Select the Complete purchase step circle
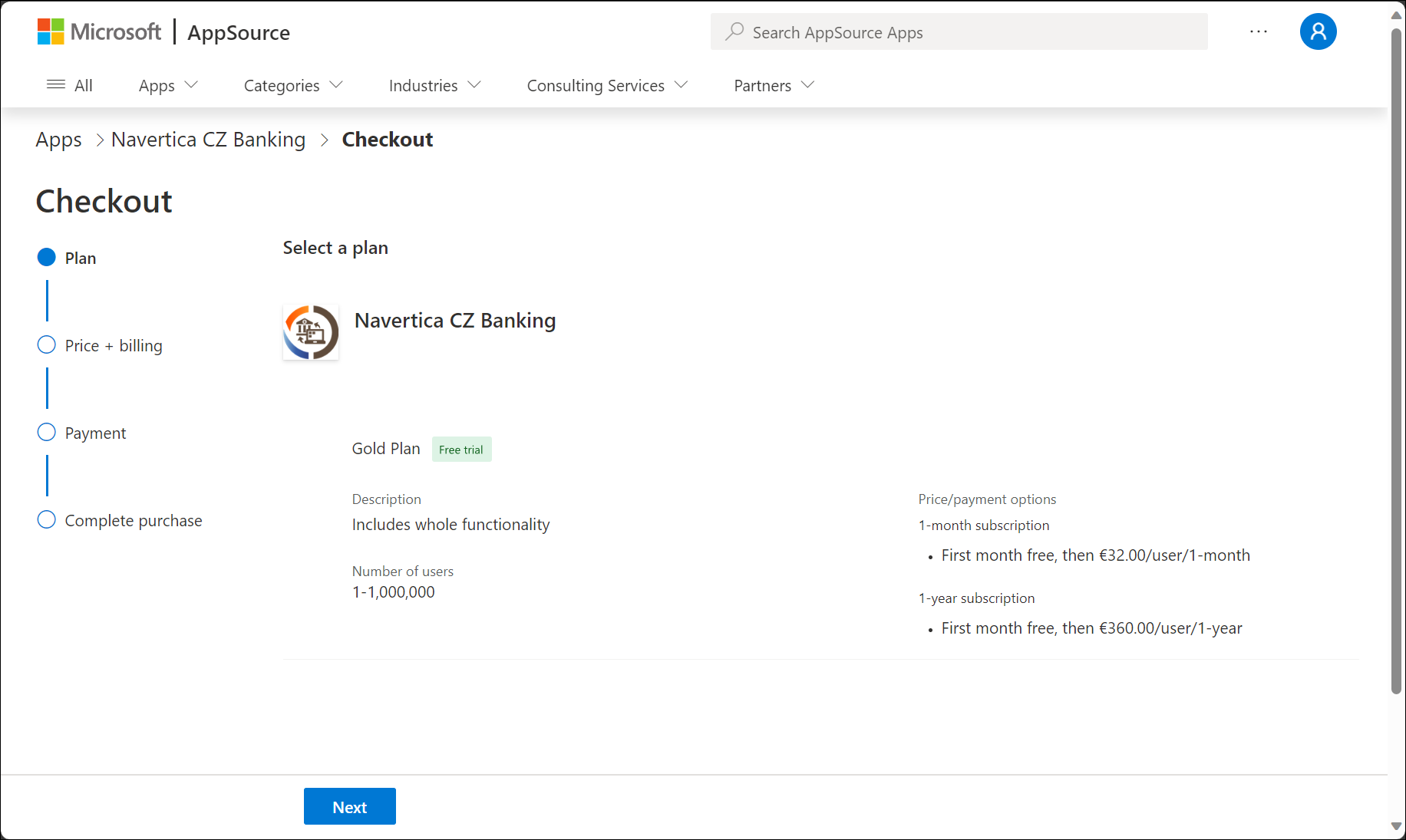 point(46,519)
